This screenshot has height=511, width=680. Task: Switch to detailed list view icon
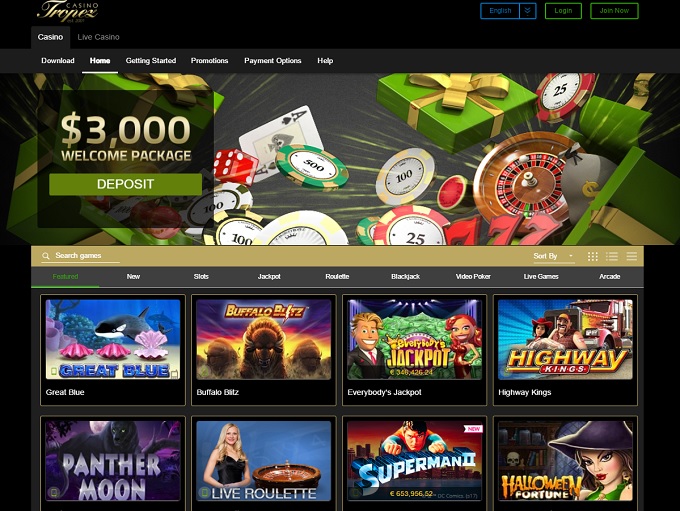point(612,256)
